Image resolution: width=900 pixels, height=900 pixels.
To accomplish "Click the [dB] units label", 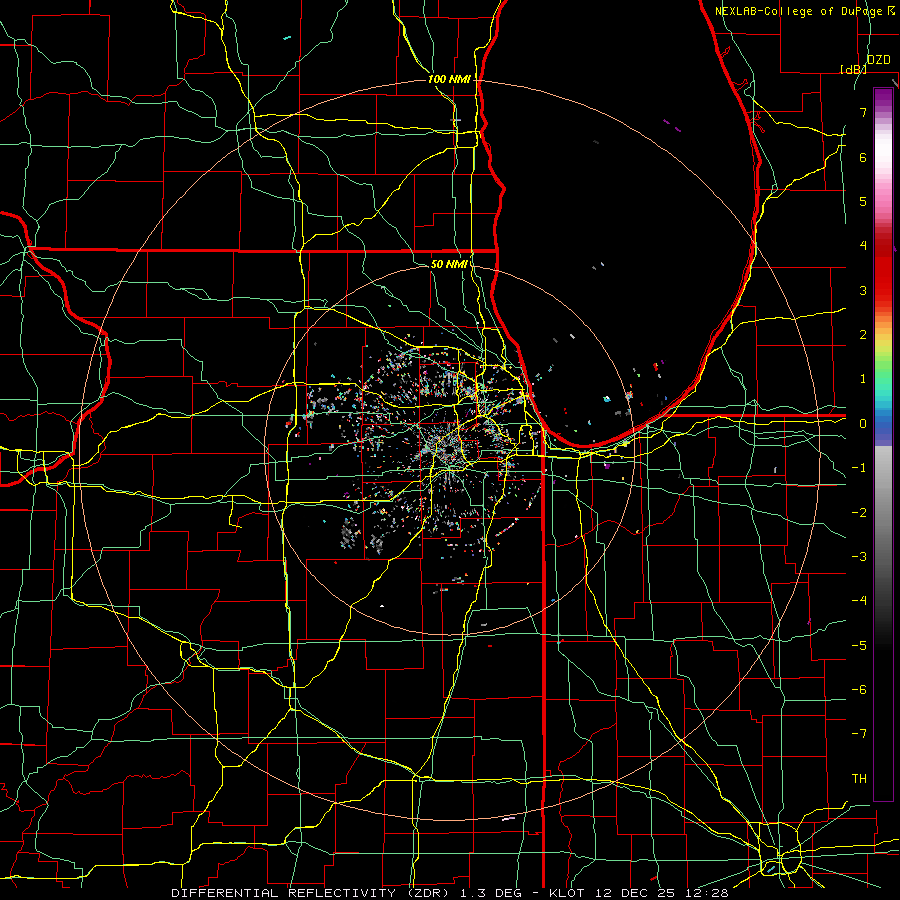I will pyautogui.click(x=854, y=69).
